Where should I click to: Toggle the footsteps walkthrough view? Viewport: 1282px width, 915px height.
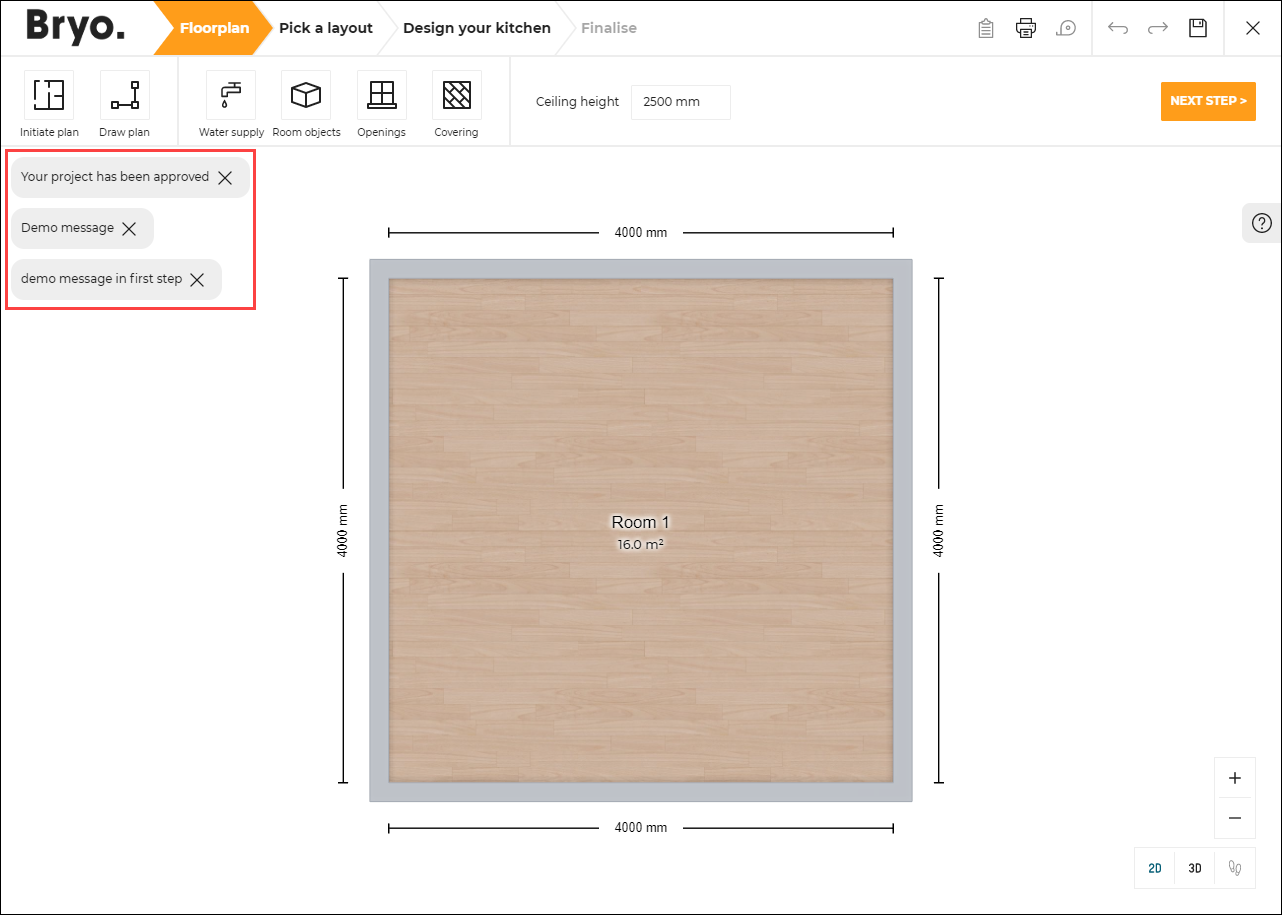coord(1235,868)
